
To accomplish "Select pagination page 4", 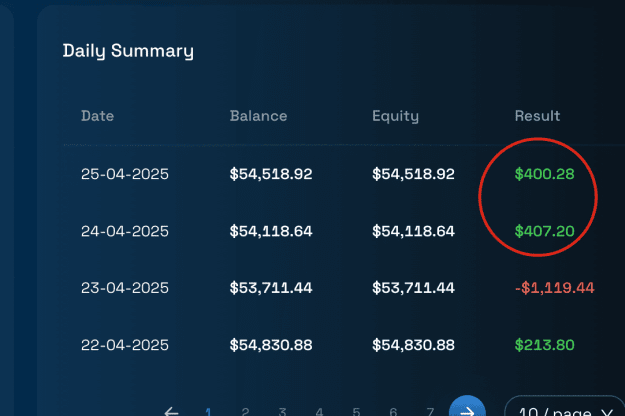I will (x=319, y=411).
